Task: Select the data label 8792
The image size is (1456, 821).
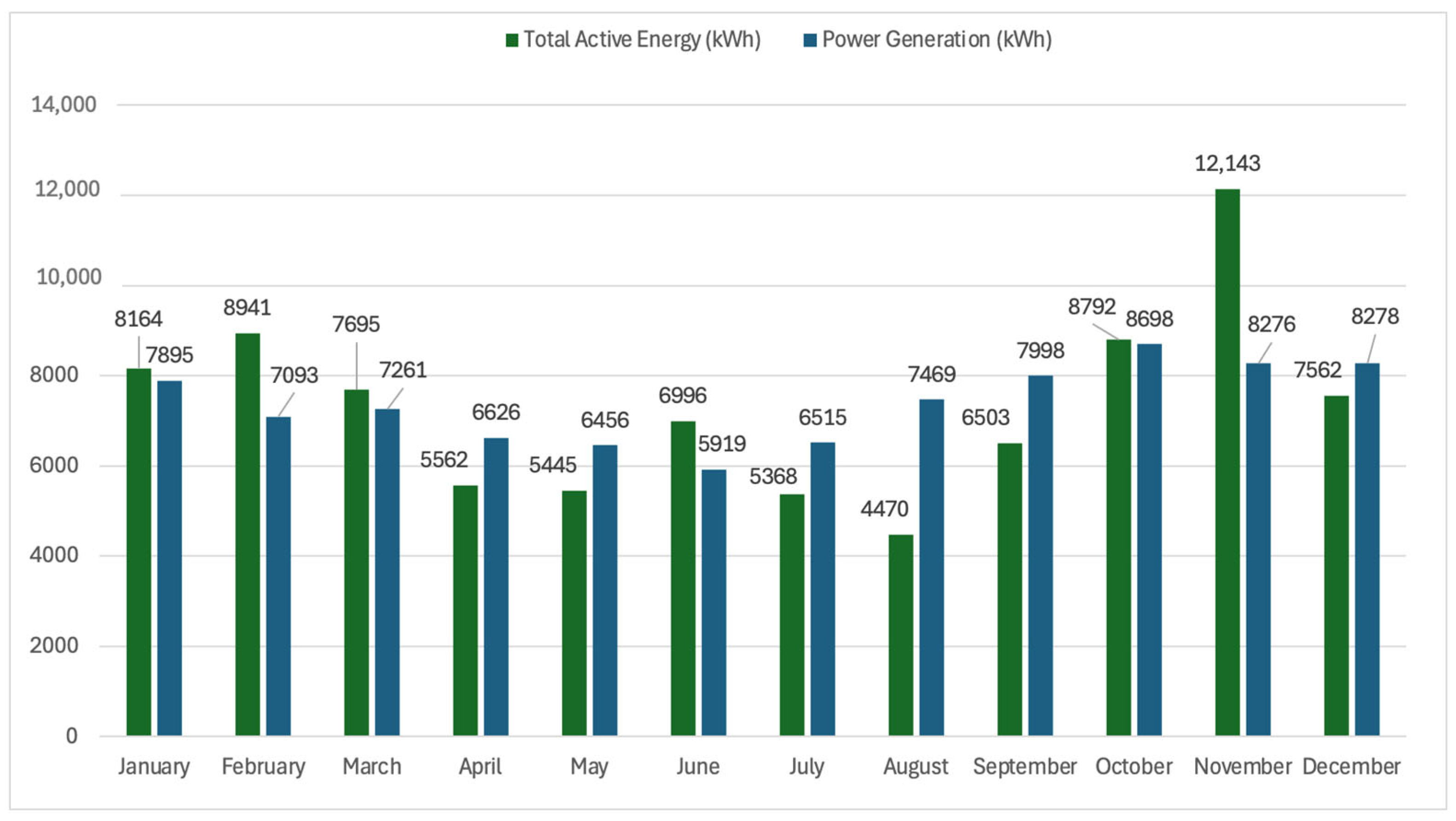Action: point(1092,306)
